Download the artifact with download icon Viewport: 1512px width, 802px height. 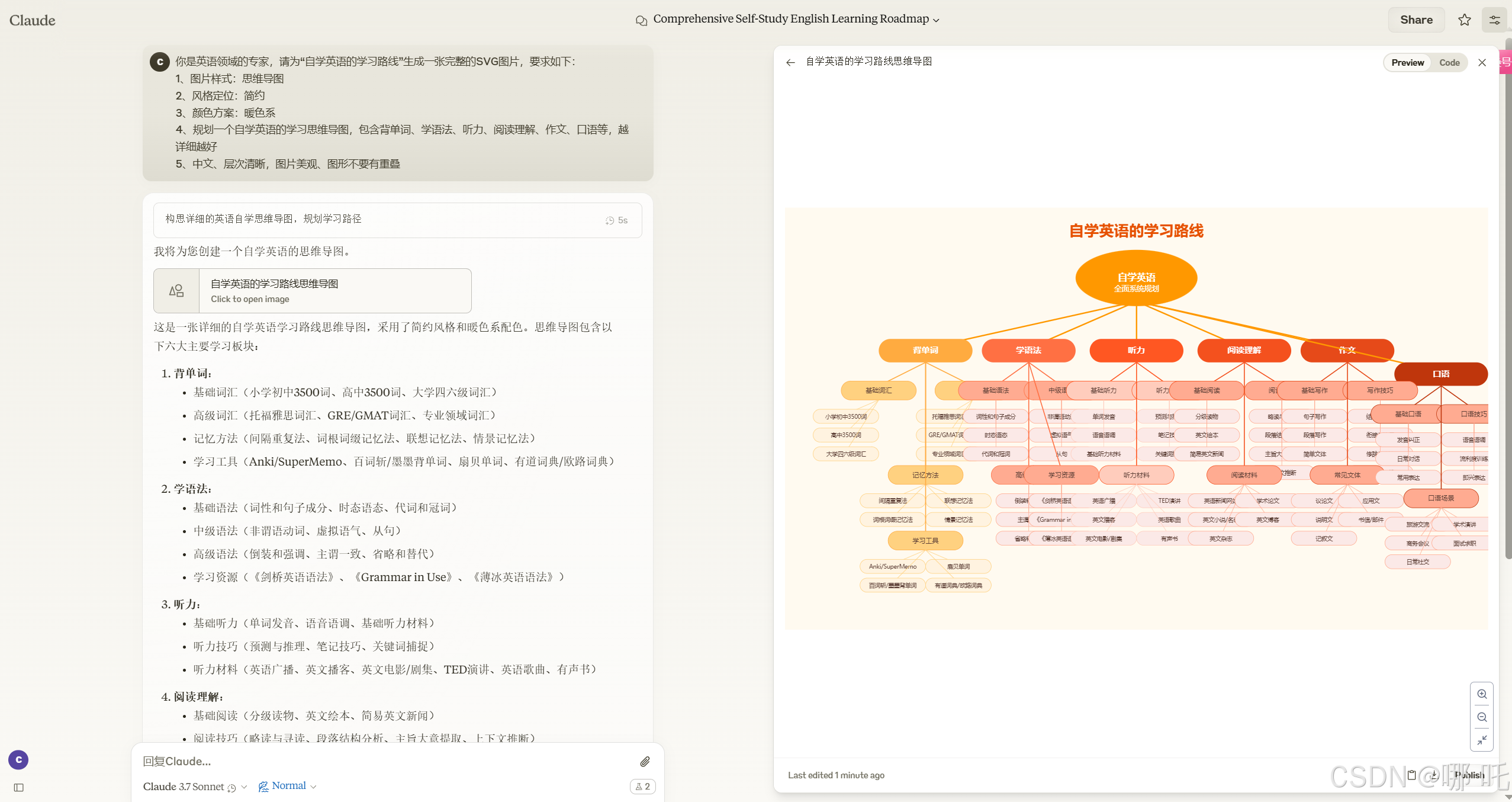tap(1434, 775)
